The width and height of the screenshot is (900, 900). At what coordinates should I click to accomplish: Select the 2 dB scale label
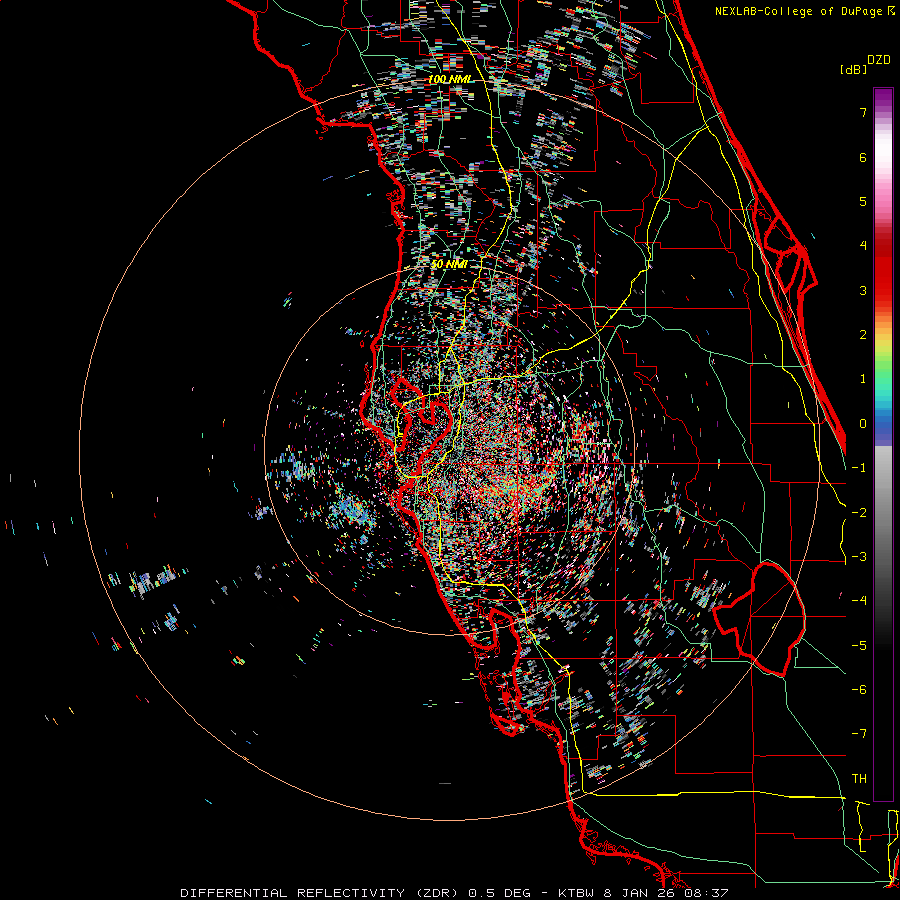(x=863, y=335)
